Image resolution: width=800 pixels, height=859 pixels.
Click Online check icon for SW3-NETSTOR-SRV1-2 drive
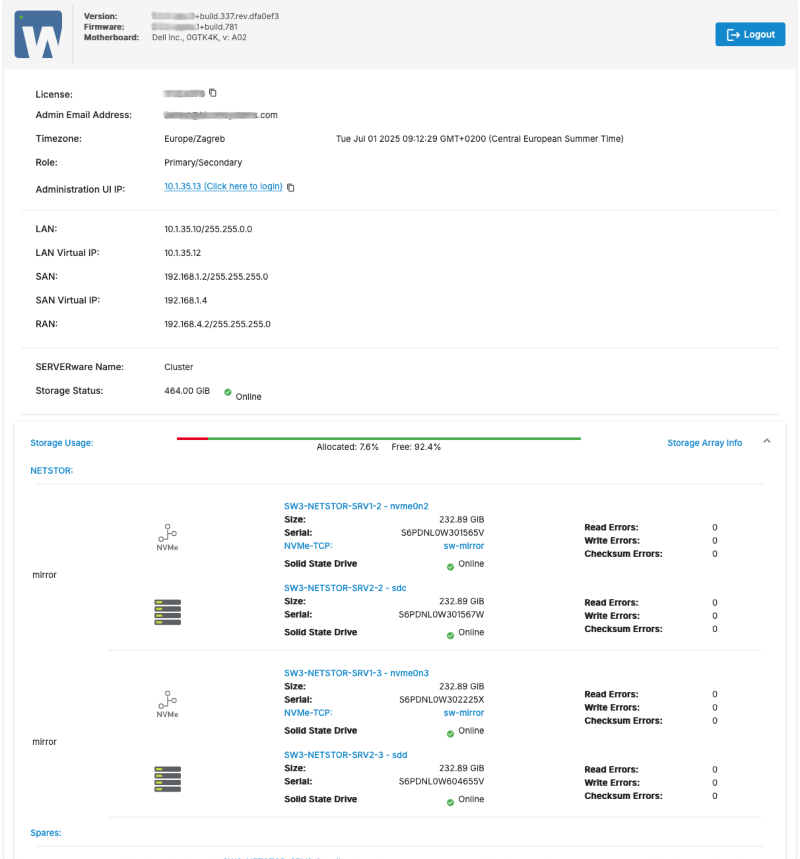coord(451,566)
